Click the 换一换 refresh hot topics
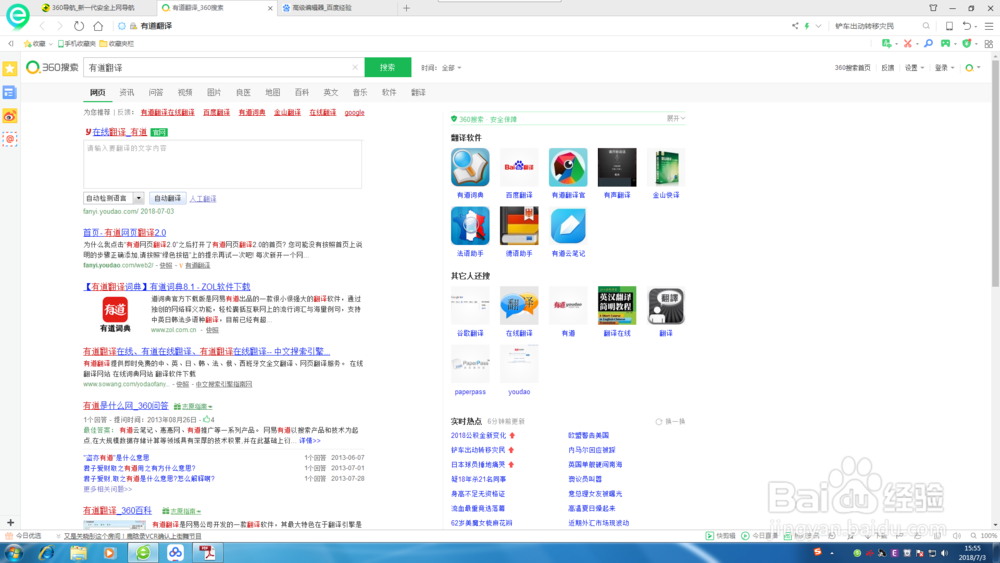Screen dimensions: 1000x563 670,421
